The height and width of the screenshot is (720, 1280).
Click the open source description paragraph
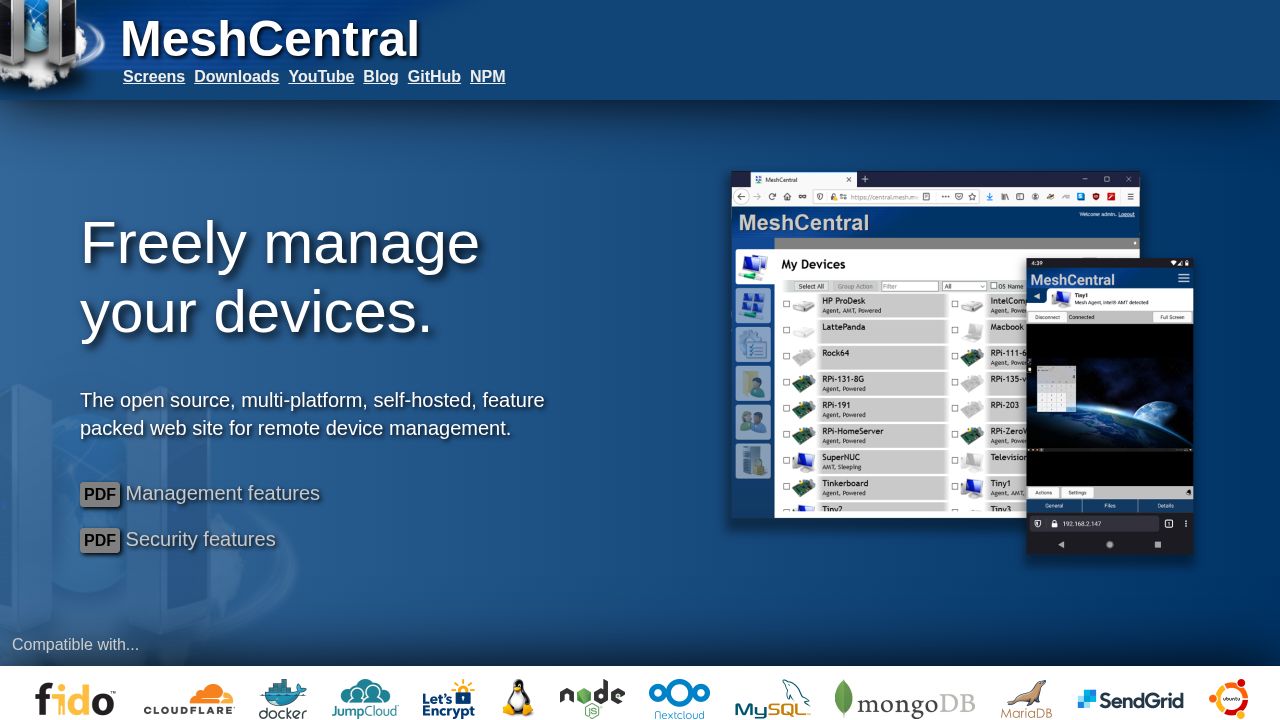(x=312, y=414)
